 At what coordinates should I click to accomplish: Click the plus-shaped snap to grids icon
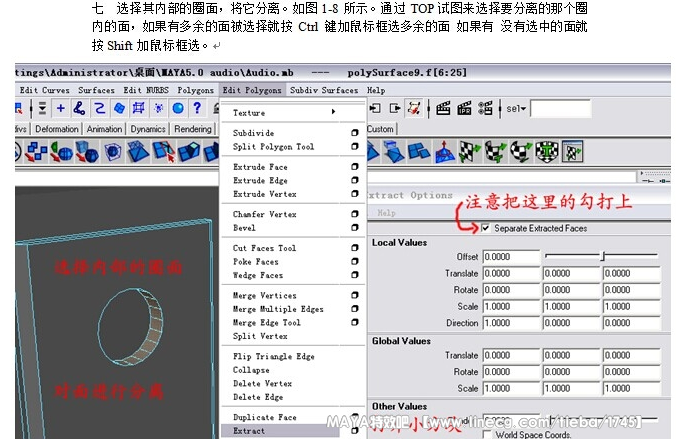(60, 108)
